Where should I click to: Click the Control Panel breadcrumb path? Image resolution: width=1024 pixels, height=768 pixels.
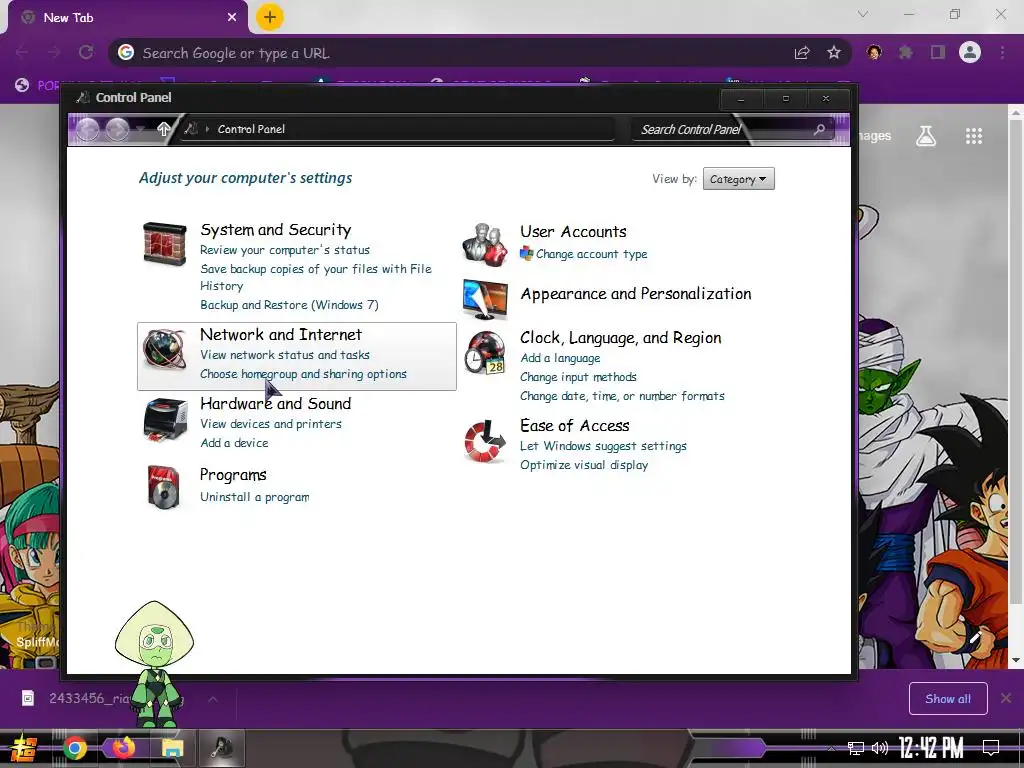click(251, 129)
